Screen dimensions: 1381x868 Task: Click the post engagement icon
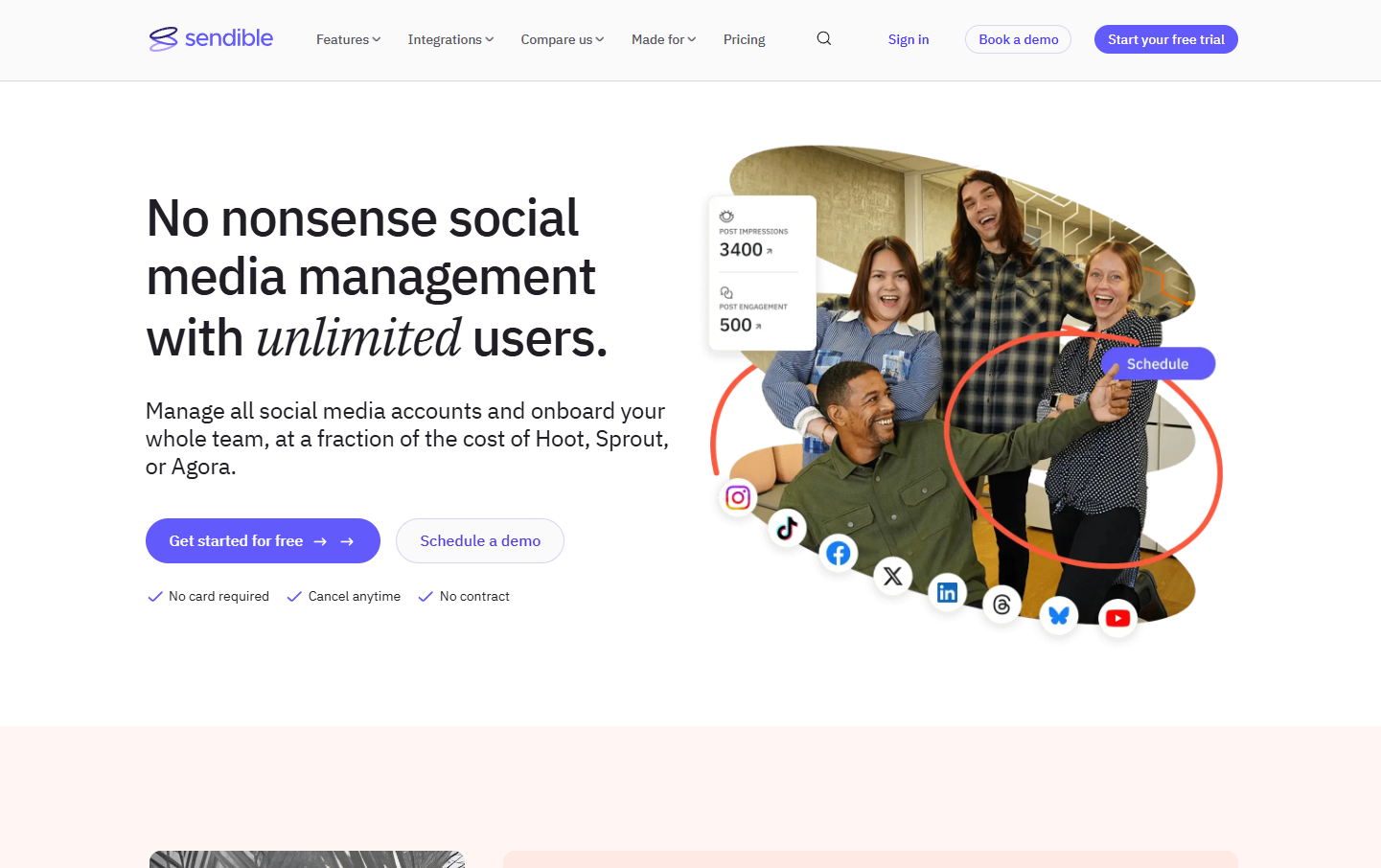coord(726,292)
